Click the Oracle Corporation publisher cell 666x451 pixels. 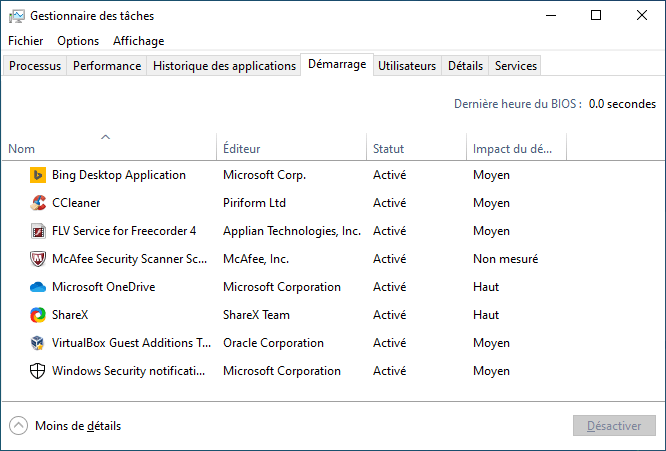click(274, 343)
